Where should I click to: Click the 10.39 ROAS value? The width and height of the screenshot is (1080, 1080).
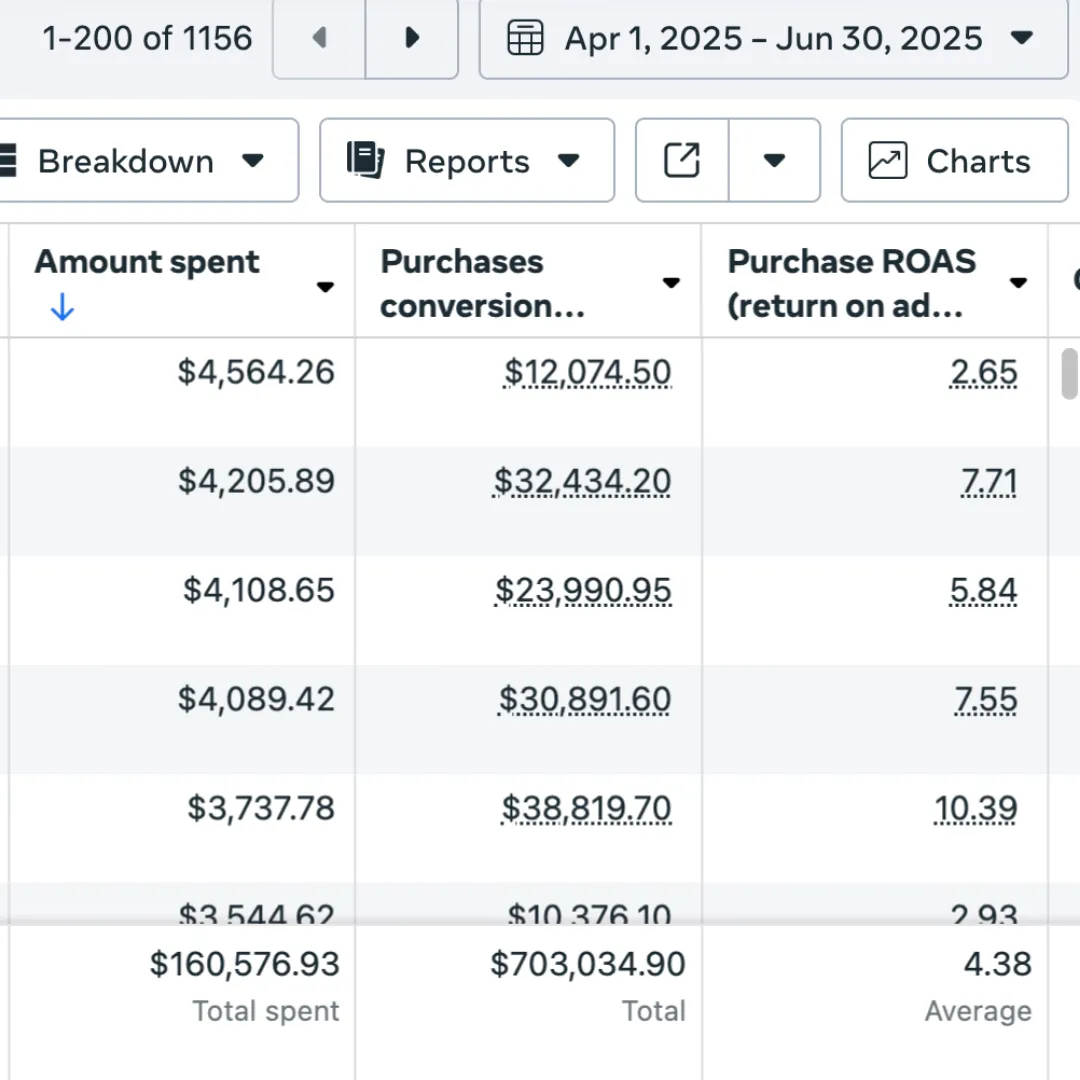[975, 808]
